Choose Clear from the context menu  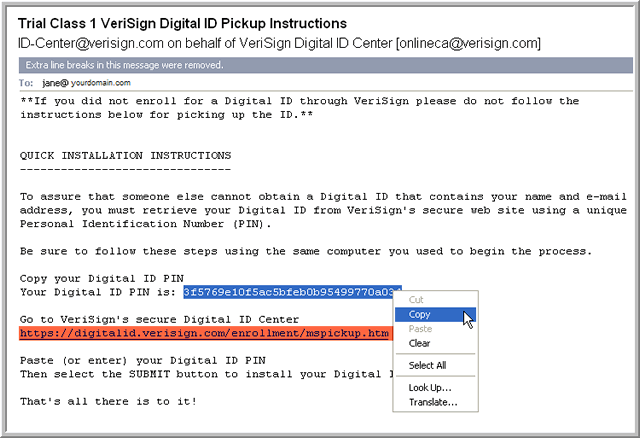[x=435, y=343]
